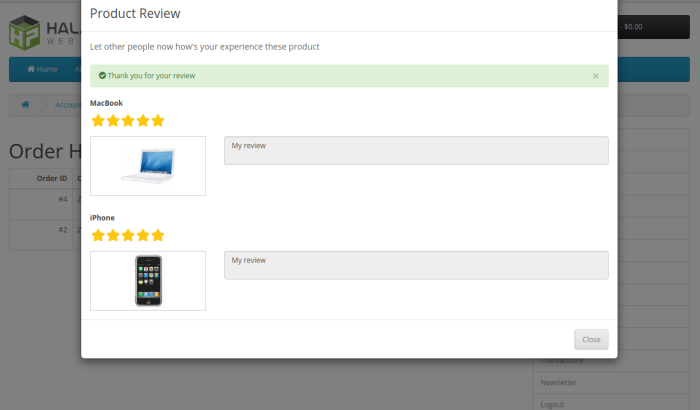This screenshot has height=410, width=700.
Task: Dismiss the Thank you alert with the X
Action: (x=595, y=76)
